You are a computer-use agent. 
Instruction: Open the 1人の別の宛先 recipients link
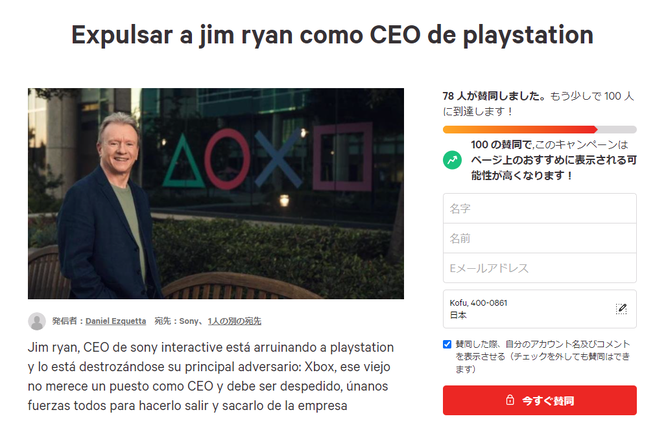pos(234,321)
